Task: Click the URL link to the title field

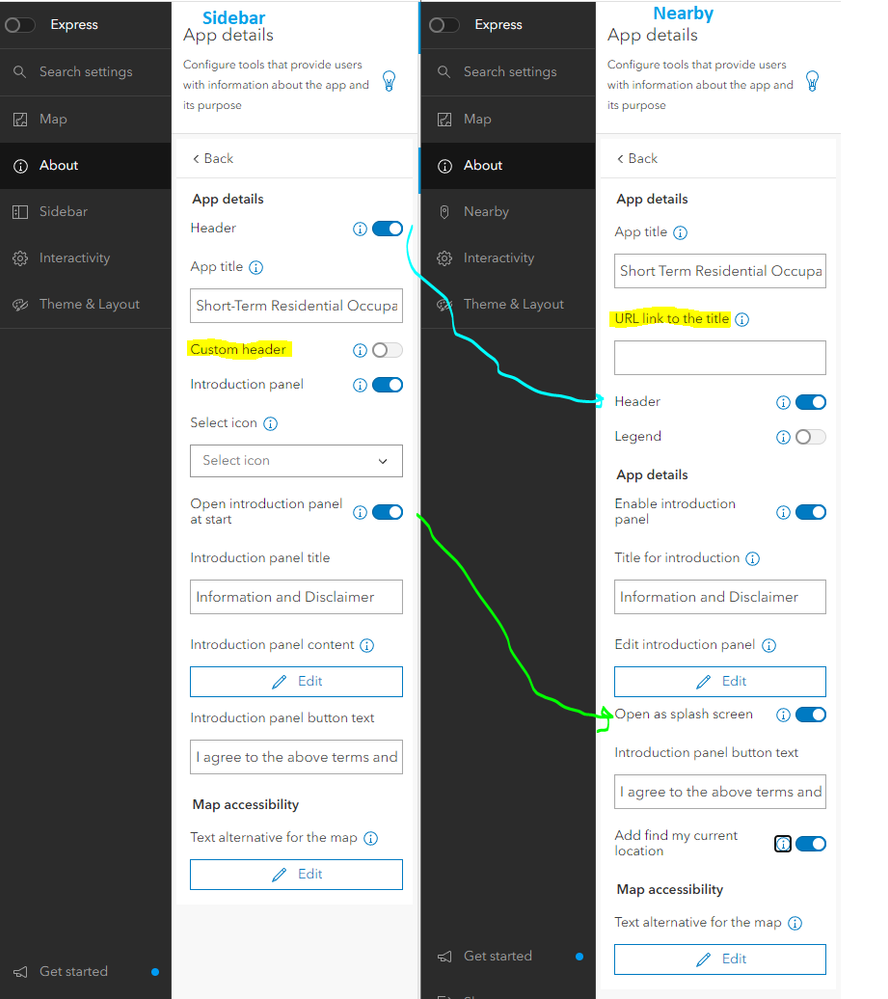Action: tap(720, 357)
